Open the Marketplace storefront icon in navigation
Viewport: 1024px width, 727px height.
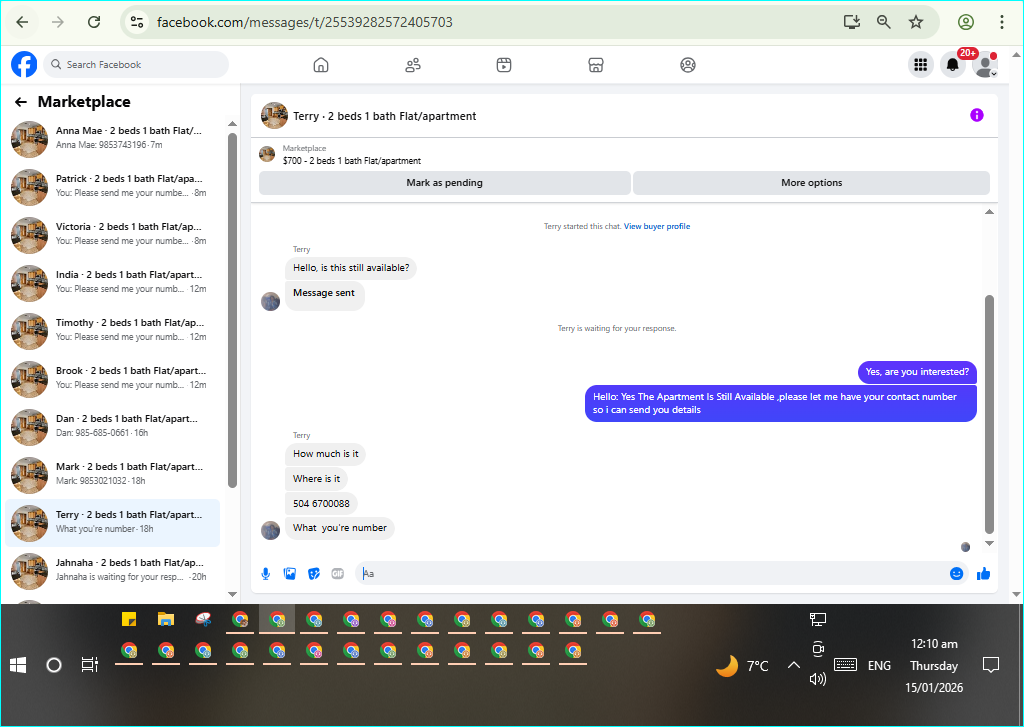coord(596,65)
